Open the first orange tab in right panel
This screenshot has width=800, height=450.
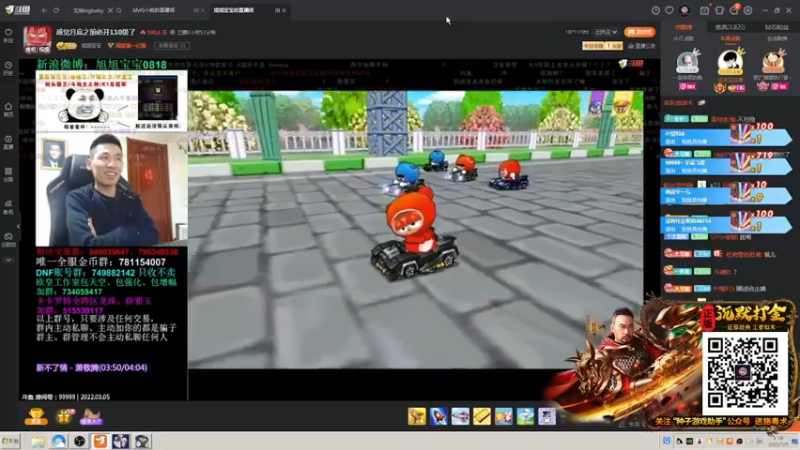(684, 27)
